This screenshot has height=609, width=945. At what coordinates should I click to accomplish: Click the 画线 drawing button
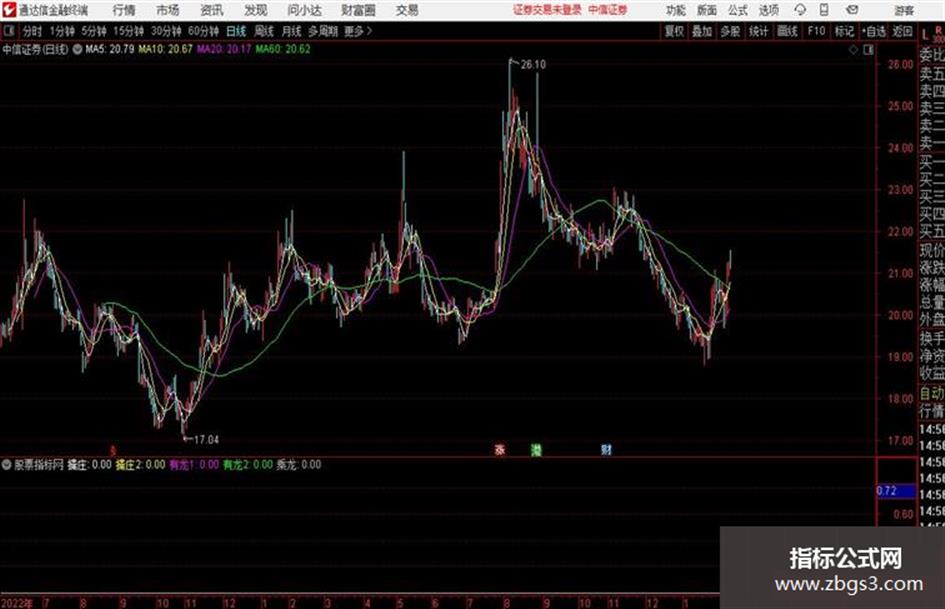(786, 31)
